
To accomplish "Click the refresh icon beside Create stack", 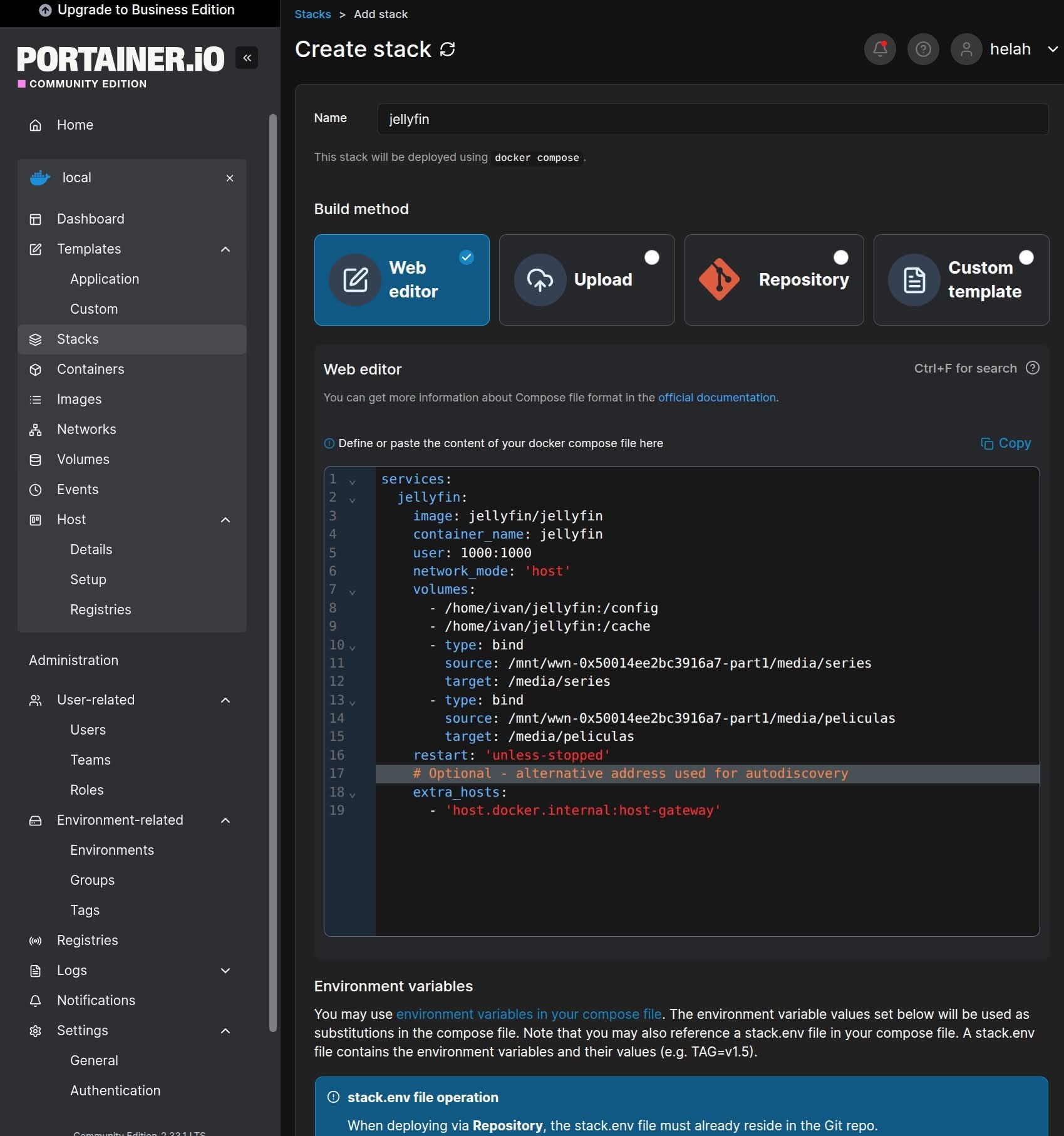I will point(448,49).
